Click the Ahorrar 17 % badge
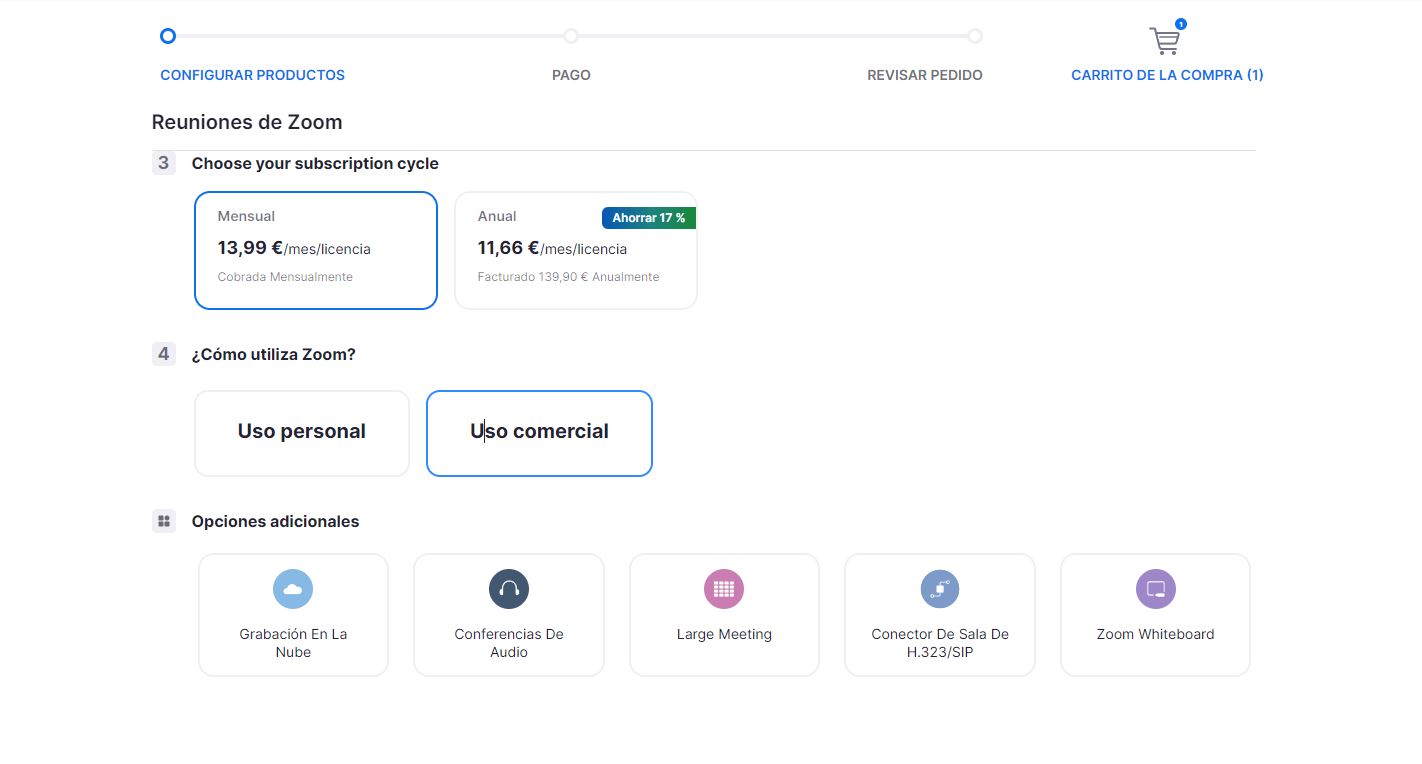 pos(649,218)
